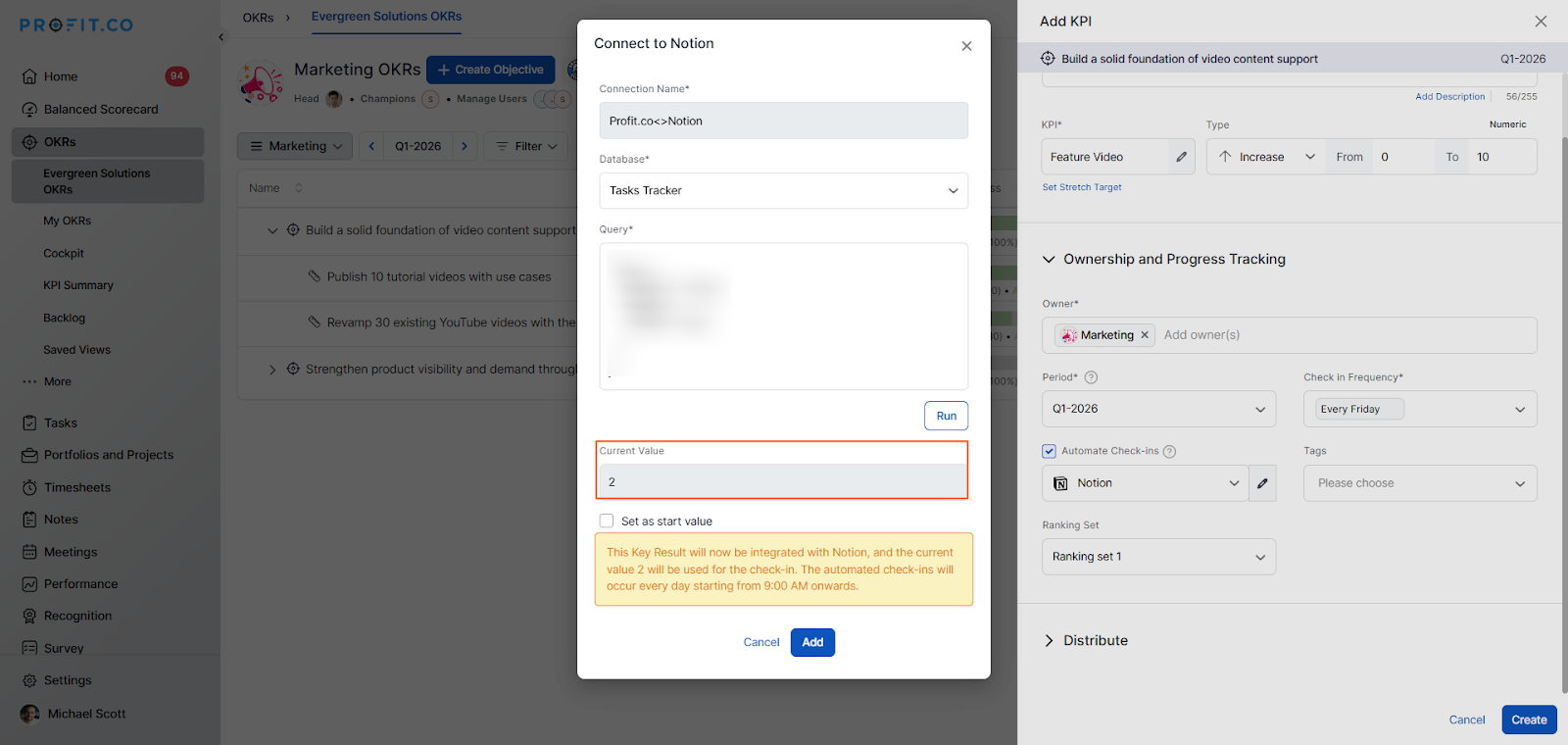Open the Every Friday frequency dropdown
The height and width of the screenshot is (745, 1568).
click(1420, 409)
